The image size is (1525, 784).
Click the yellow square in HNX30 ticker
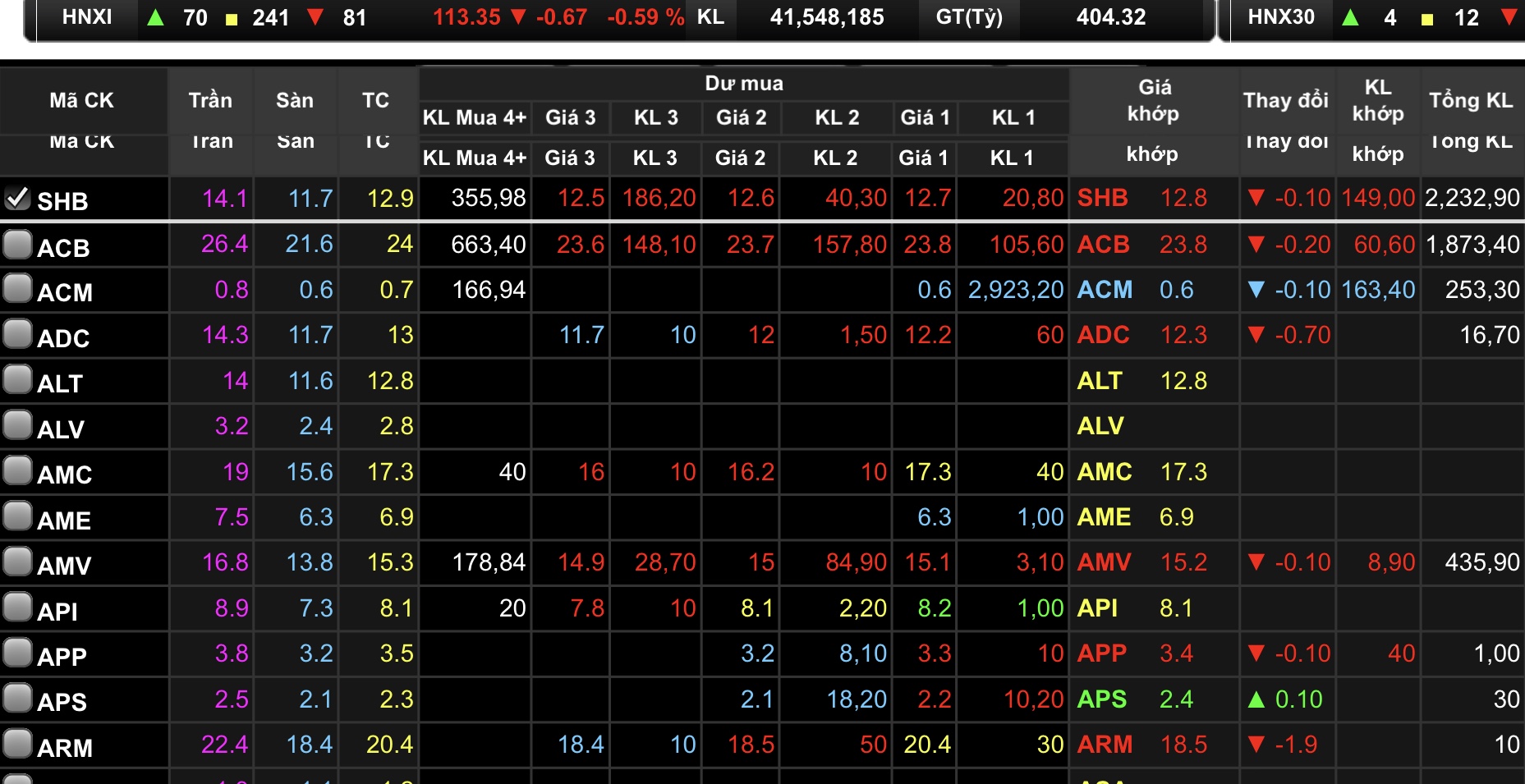point(1427,19)
